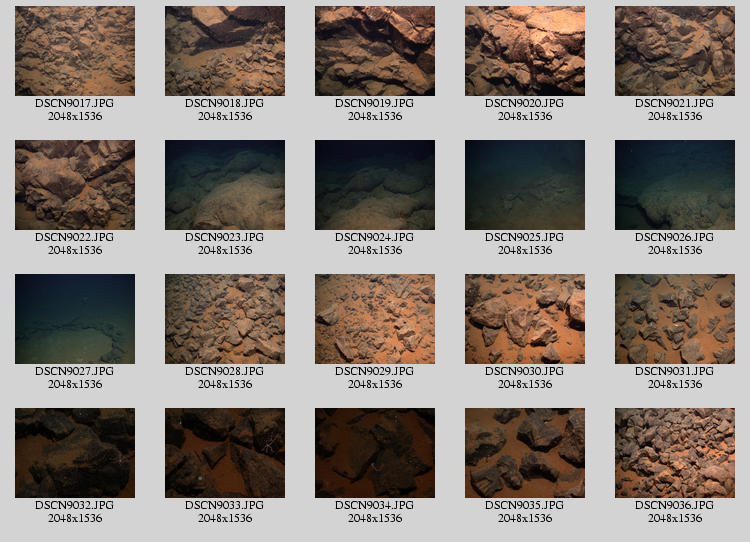Open image DSCN9026.JPG
The height and width of the screenshot is (542, 750).
point(675,185)
